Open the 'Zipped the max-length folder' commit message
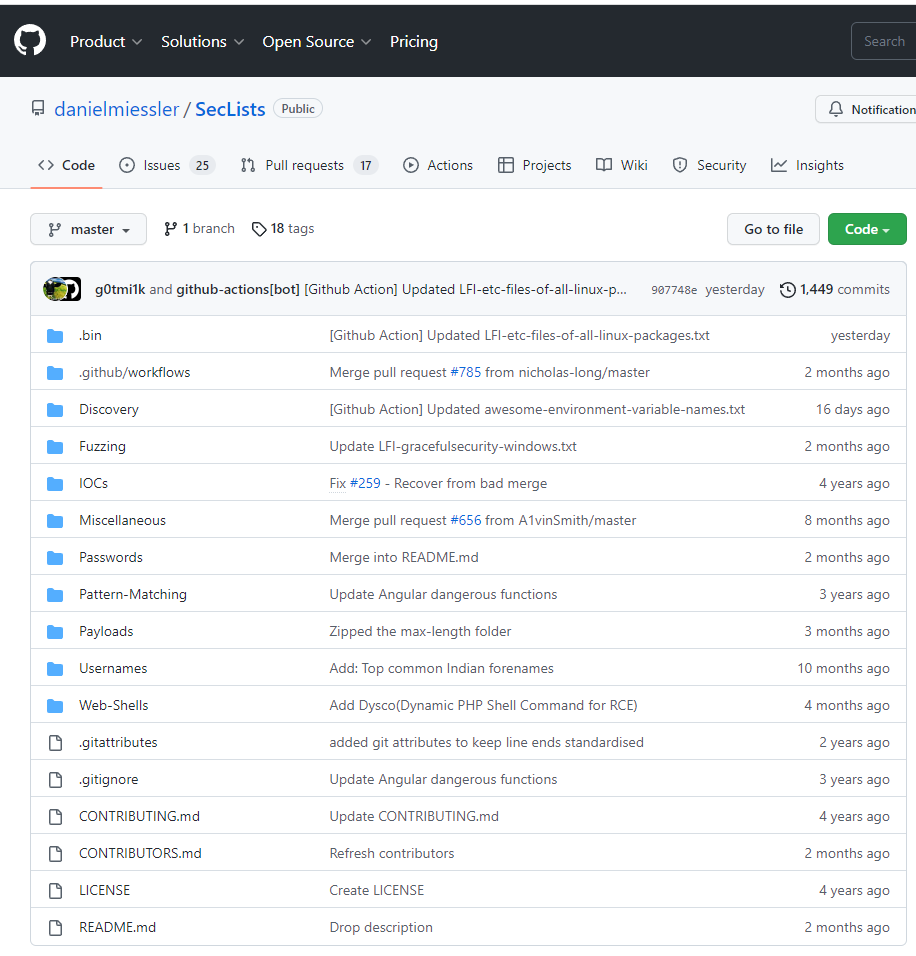This screenshot has width=916, height=956. point(420,632)
